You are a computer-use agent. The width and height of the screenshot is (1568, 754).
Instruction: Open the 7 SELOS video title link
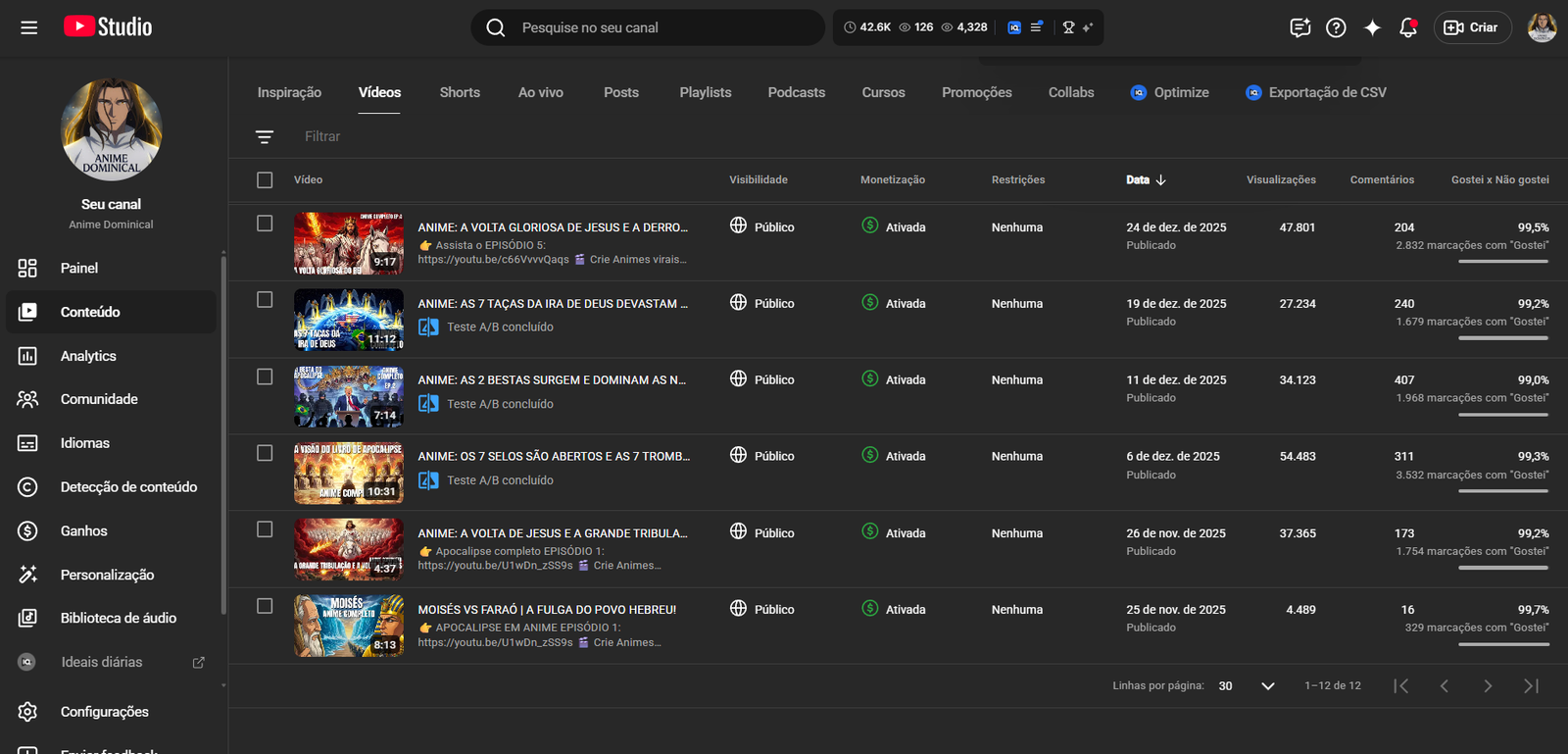tap(554, 456)
